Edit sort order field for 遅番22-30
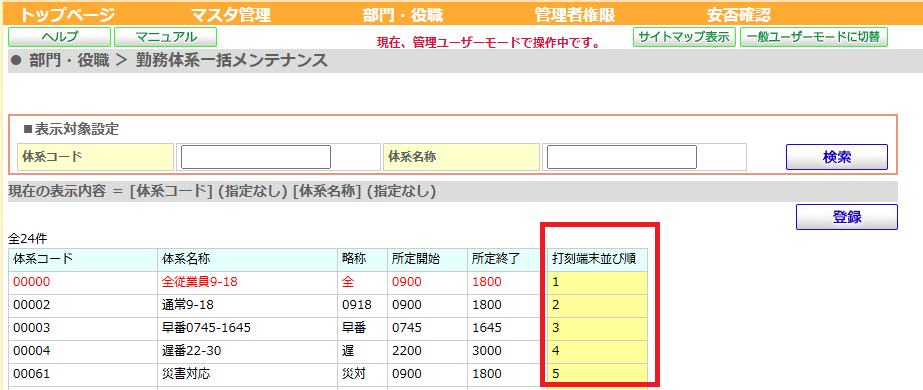This screenshot has width=923, height=390. click(x=597, y=351)
